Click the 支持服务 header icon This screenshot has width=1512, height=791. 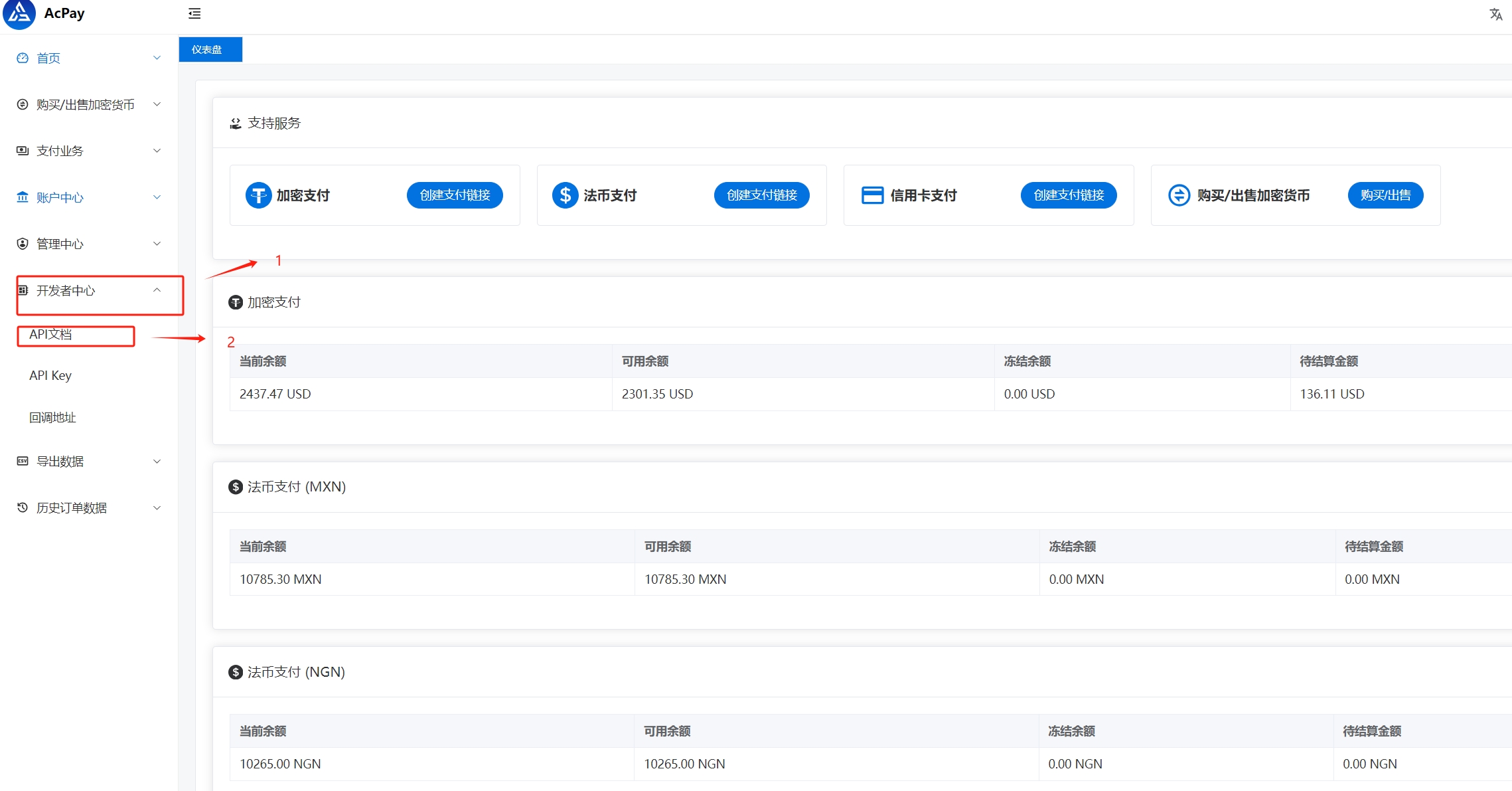[x=234, y=122]
